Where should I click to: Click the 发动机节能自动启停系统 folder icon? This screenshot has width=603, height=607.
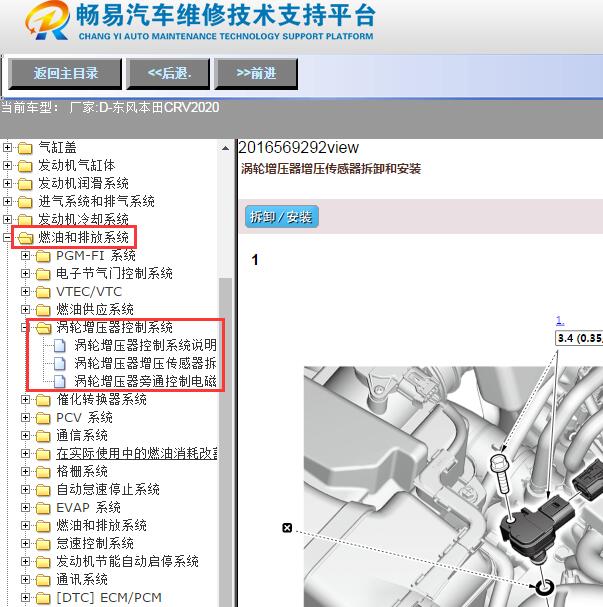coord(43,562)
